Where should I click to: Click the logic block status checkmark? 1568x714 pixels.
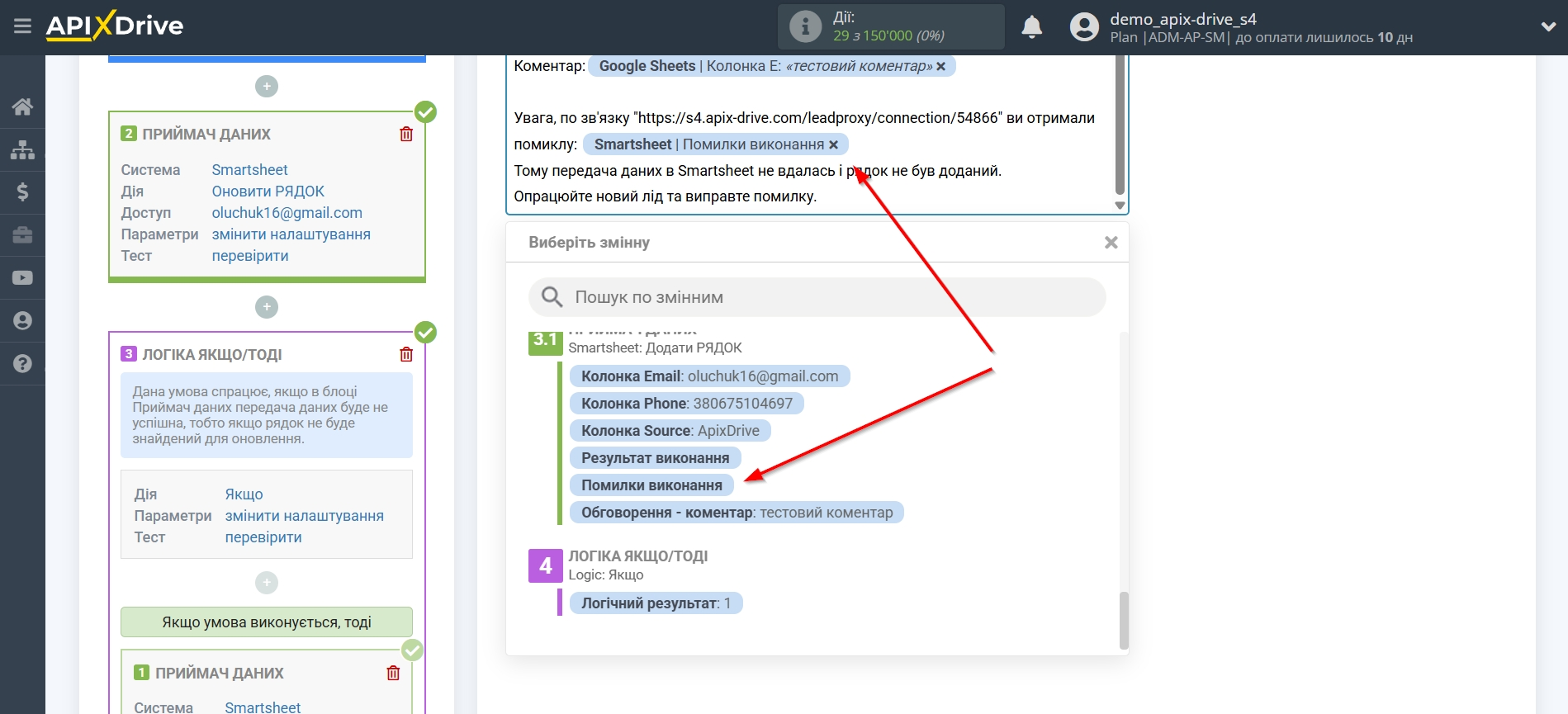click(425, 332)
